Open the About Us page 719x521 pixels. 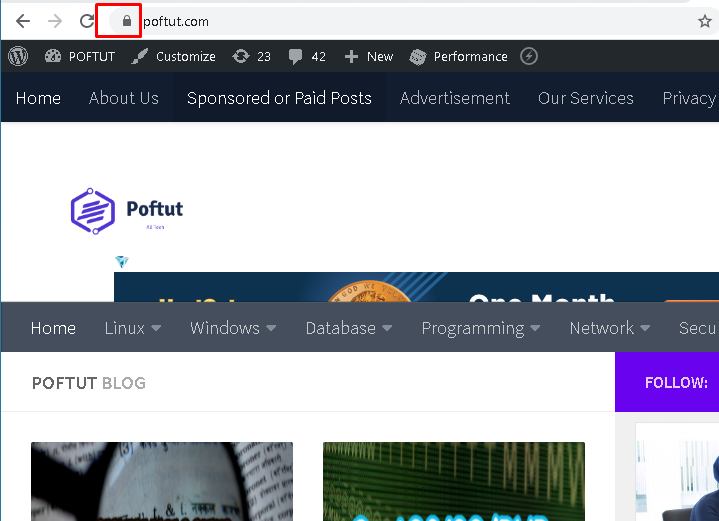[124, 98]
